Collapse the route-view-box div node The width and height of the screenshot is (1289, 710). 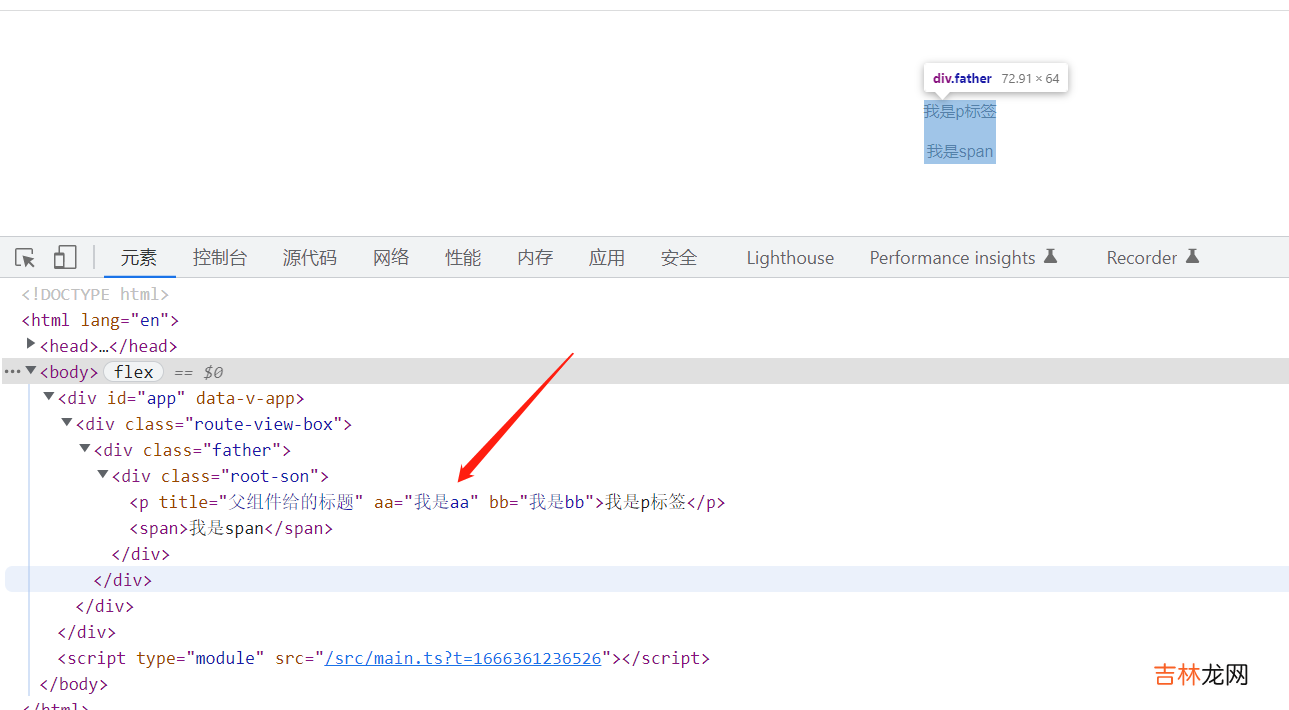click(x=67, y=423)
